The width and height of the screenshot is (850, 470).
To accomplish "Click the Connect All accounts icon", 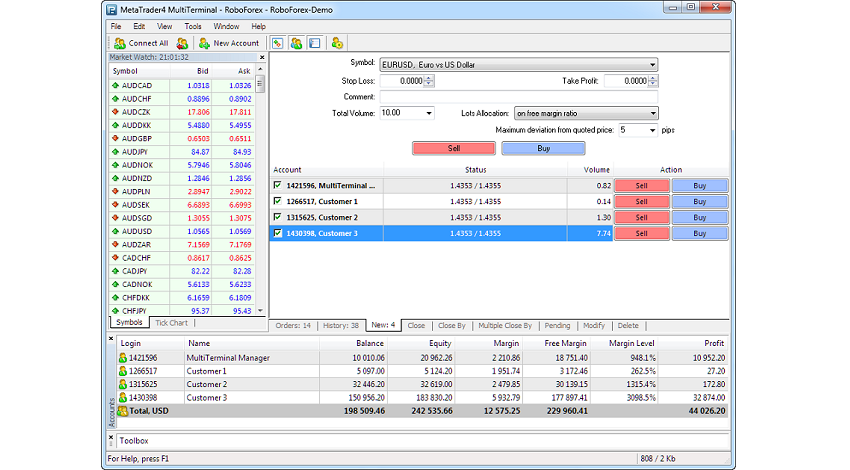I will pyautogui.click(x=120, y=43).
